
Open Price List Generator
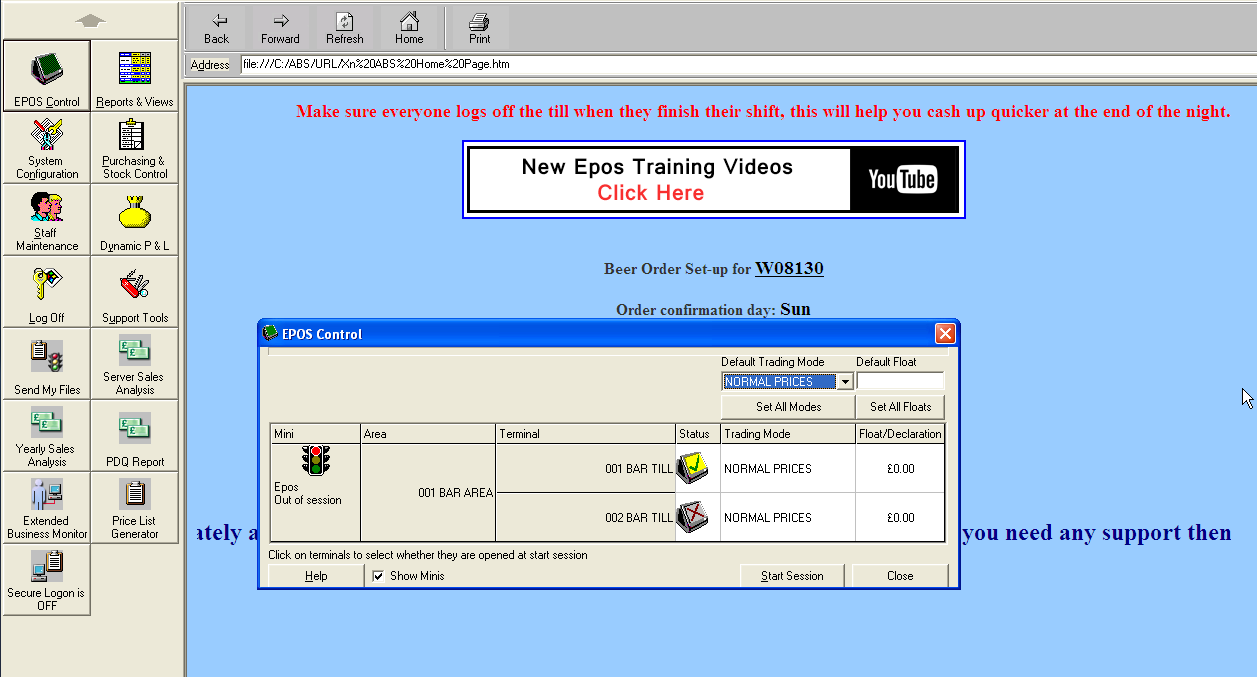click(x=135, y=507)
